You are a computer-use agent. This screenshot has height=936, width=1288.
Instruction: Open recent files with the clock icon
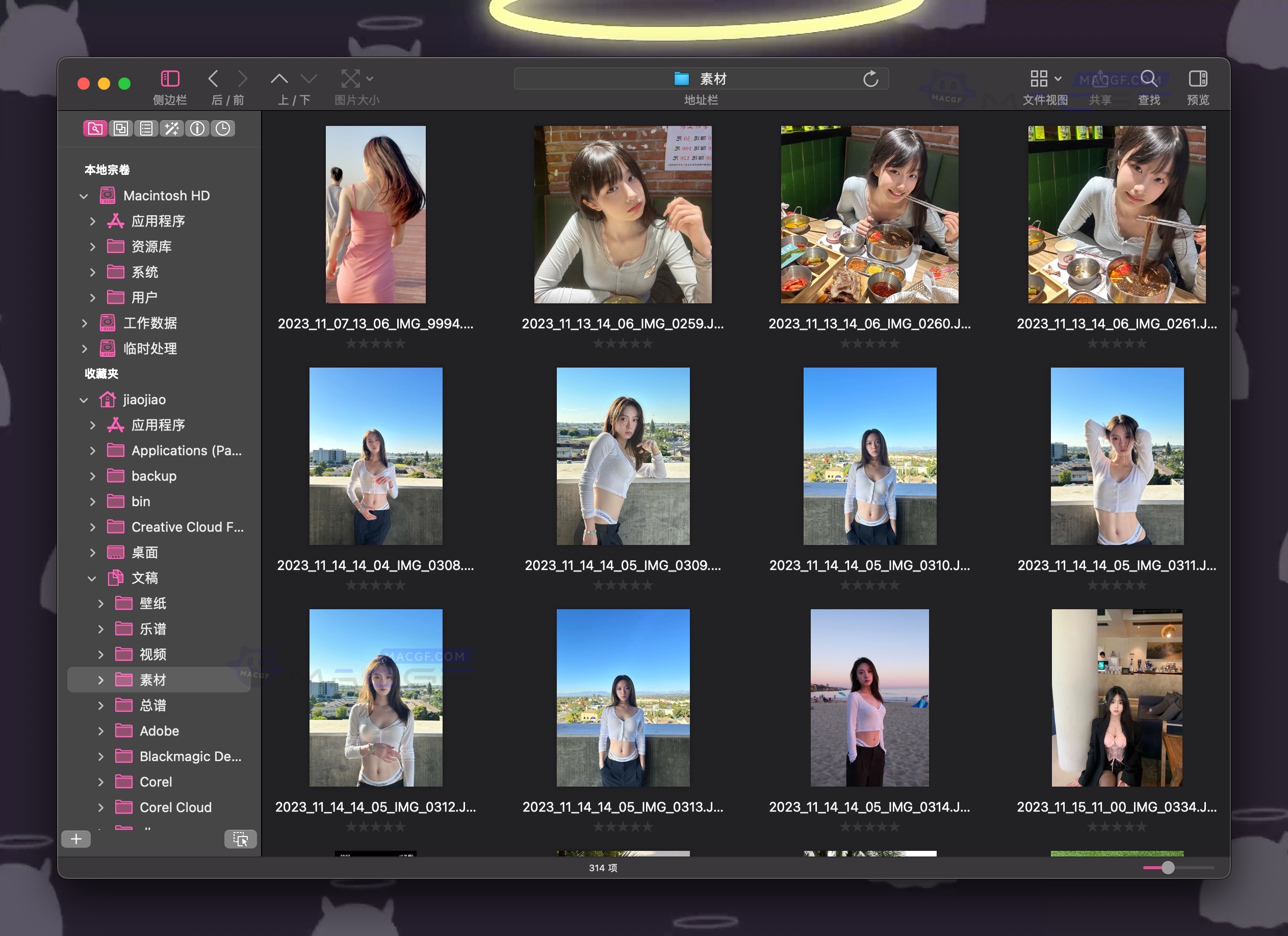coord(223,128)
